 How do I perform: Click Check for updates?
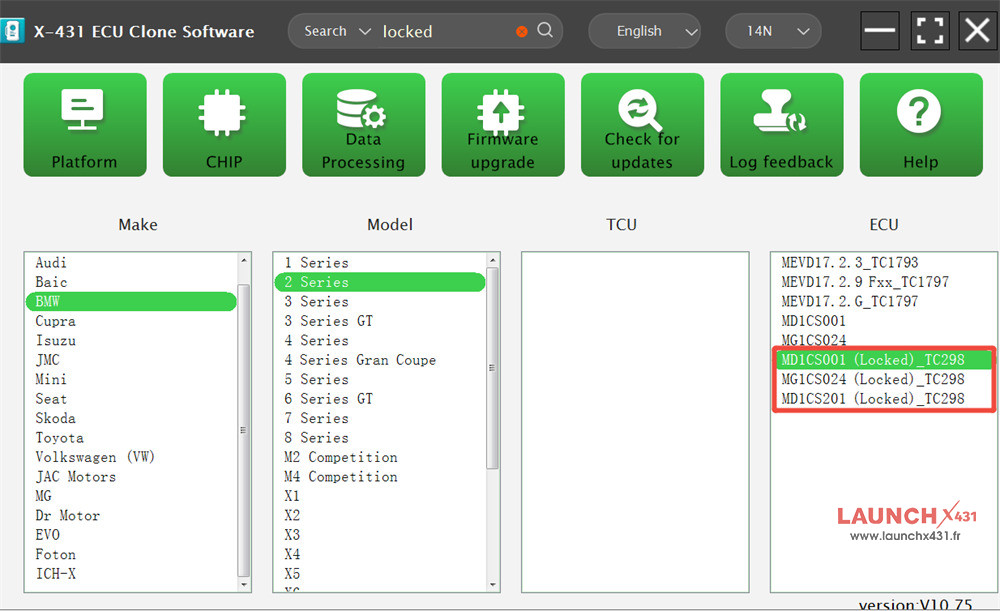(642, 124)
